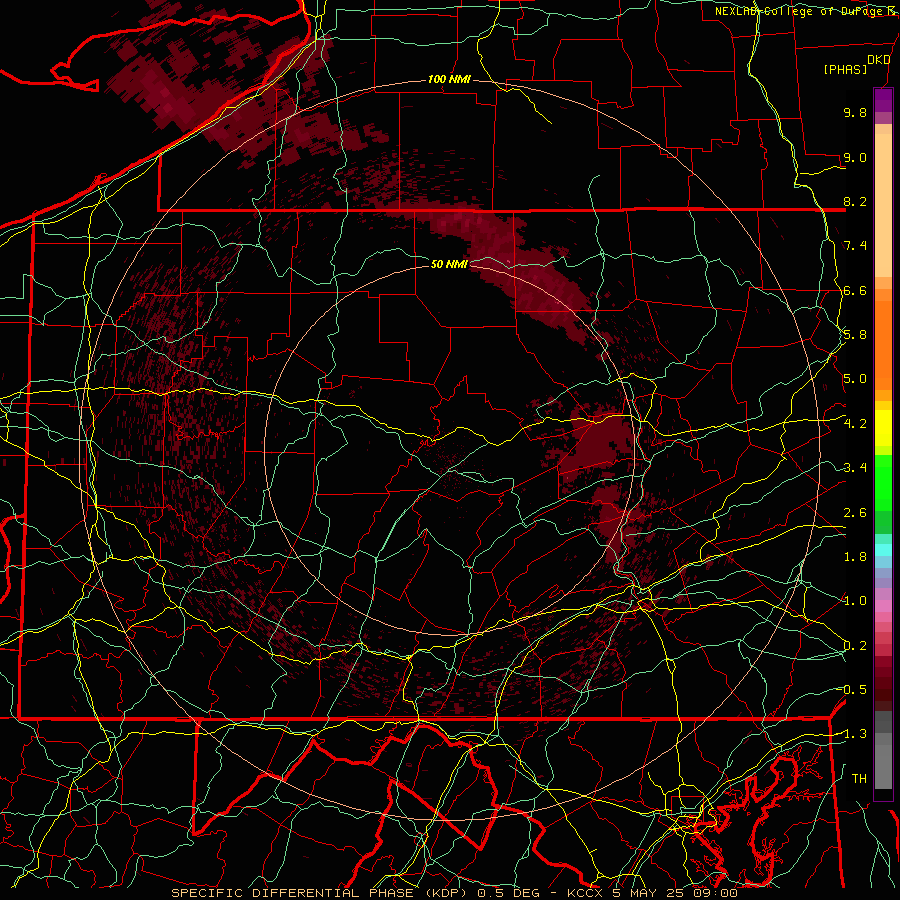
Task: Click the "50 NMI" range ring label
Action: (x=449, y=264)
